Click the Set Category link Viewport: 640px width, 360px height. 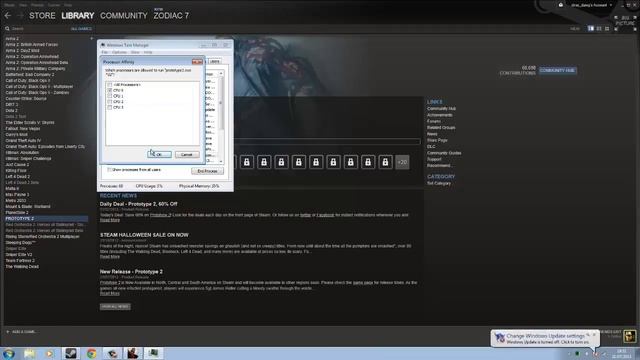[x=439, y=183]
